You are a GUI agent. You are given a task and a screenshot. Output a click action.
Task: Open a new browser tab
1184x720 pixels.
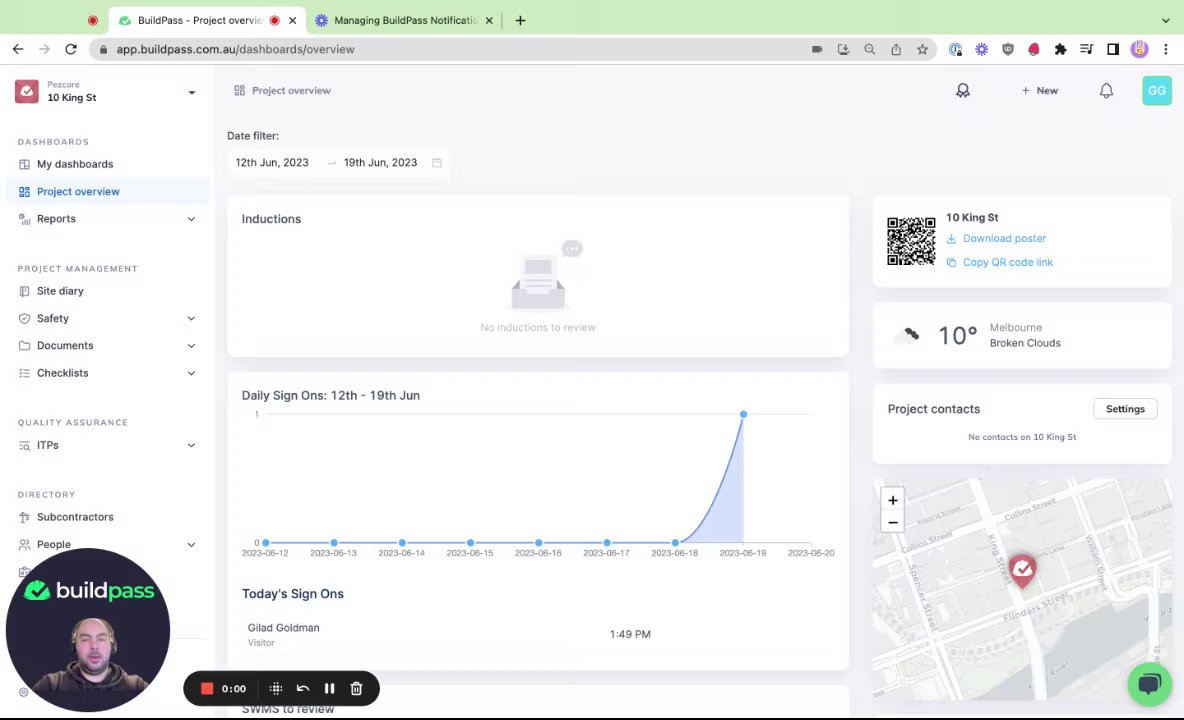point(520,20)
